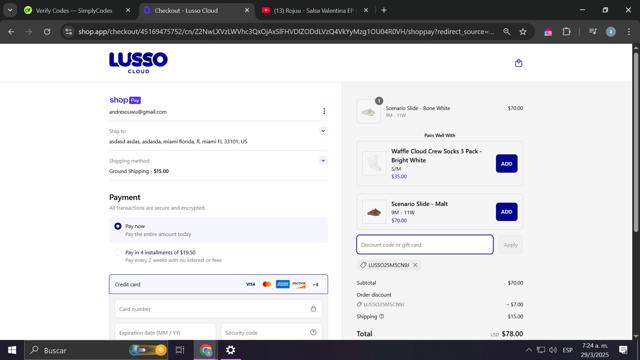The height and width of the screenshot is (360, 640).
Task: Close the Rojuu YouTube tab
Action: pos(366,10)
